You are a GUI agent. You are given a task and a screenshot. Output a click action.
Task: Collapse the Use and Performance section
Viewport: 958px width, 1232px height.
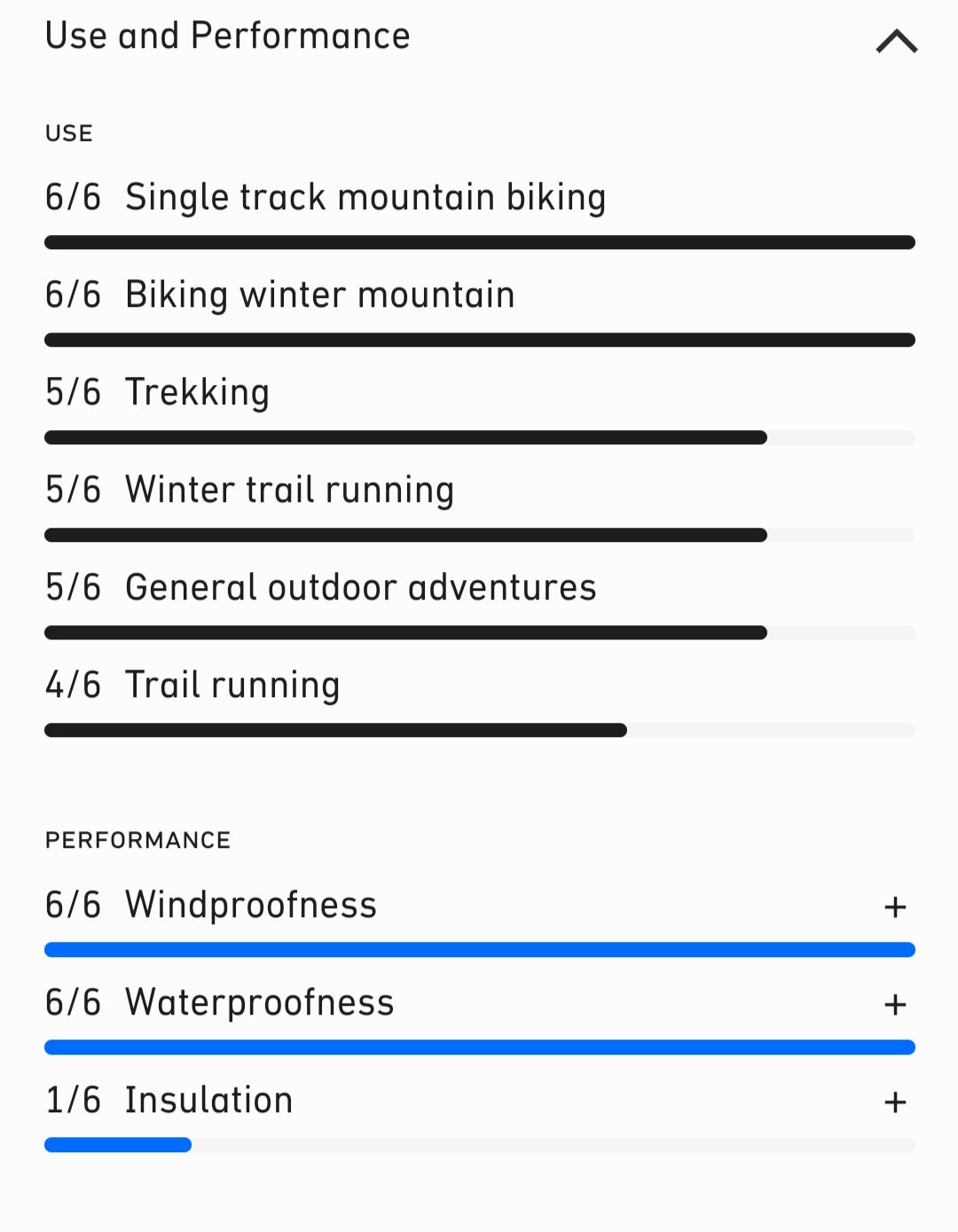click(896, 41)
